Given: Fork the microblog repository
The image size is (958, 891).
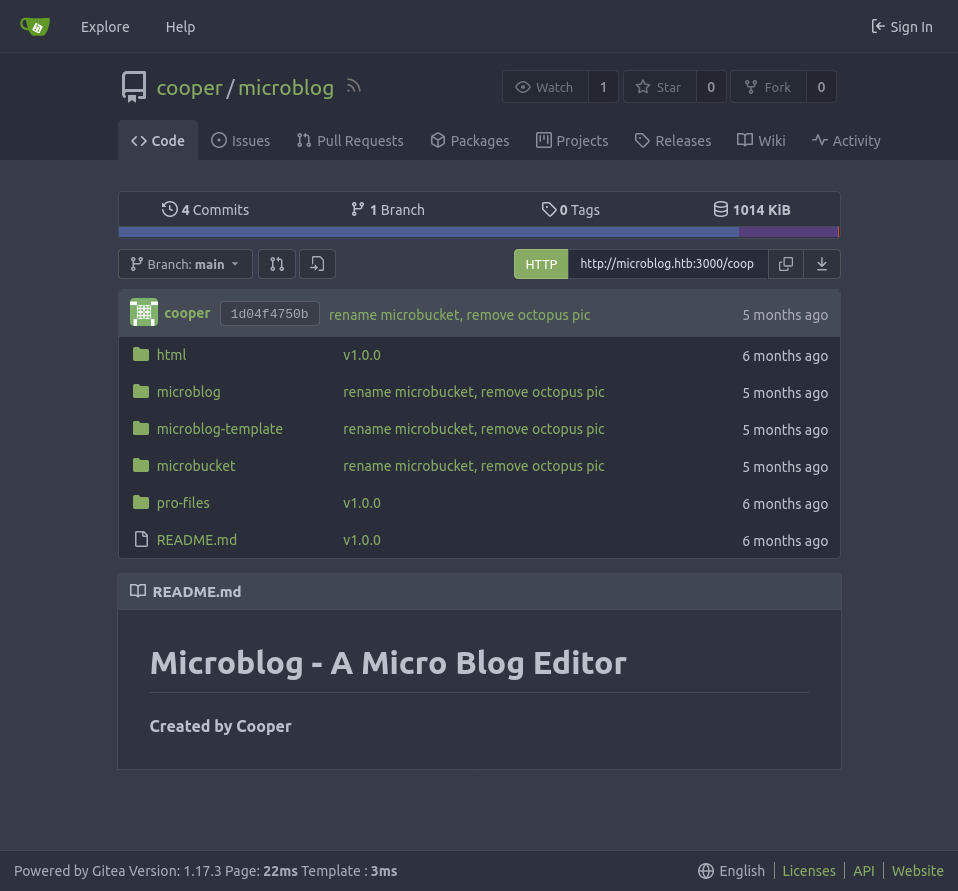Looking at the screenshot, I should pyautogui.click(x=767, y=87).
